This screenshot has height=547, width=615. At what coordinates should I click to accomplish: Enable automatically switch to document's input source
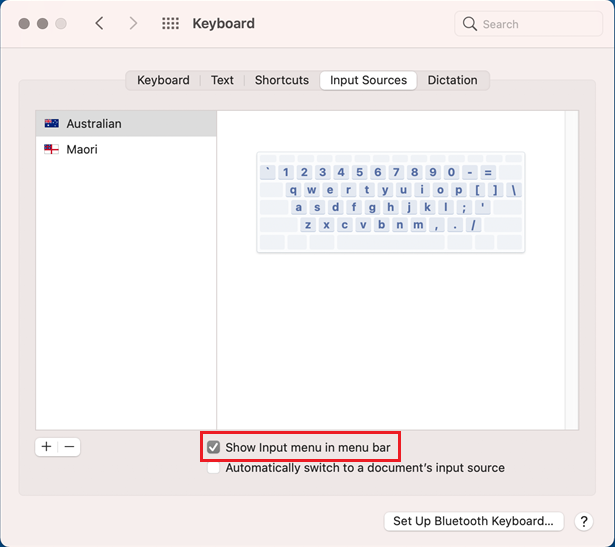[213, 468]
